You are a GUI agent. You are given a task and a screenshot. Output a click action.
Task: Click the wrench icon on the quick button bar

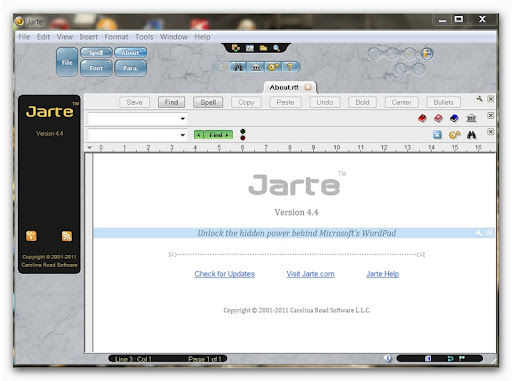pos(479,99)
